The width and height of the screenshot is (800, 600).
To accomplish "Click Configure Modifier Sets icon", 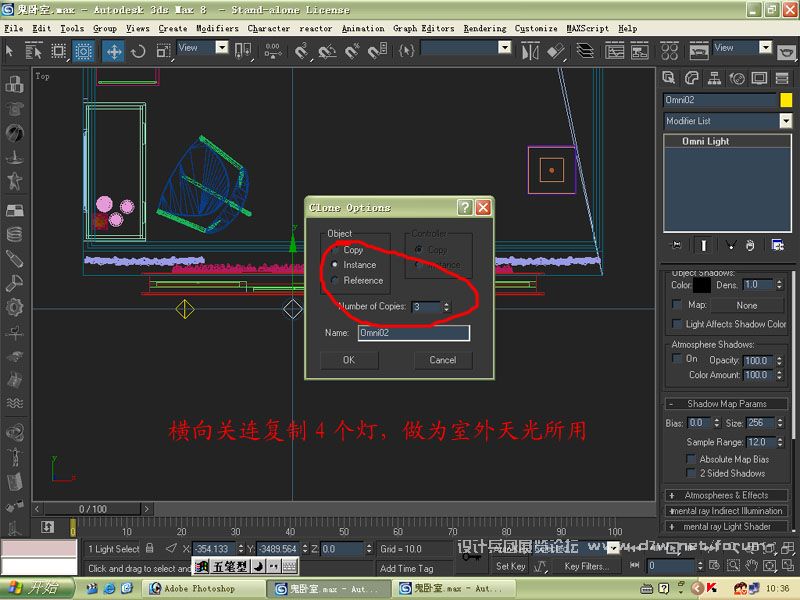I will [777, 244].
